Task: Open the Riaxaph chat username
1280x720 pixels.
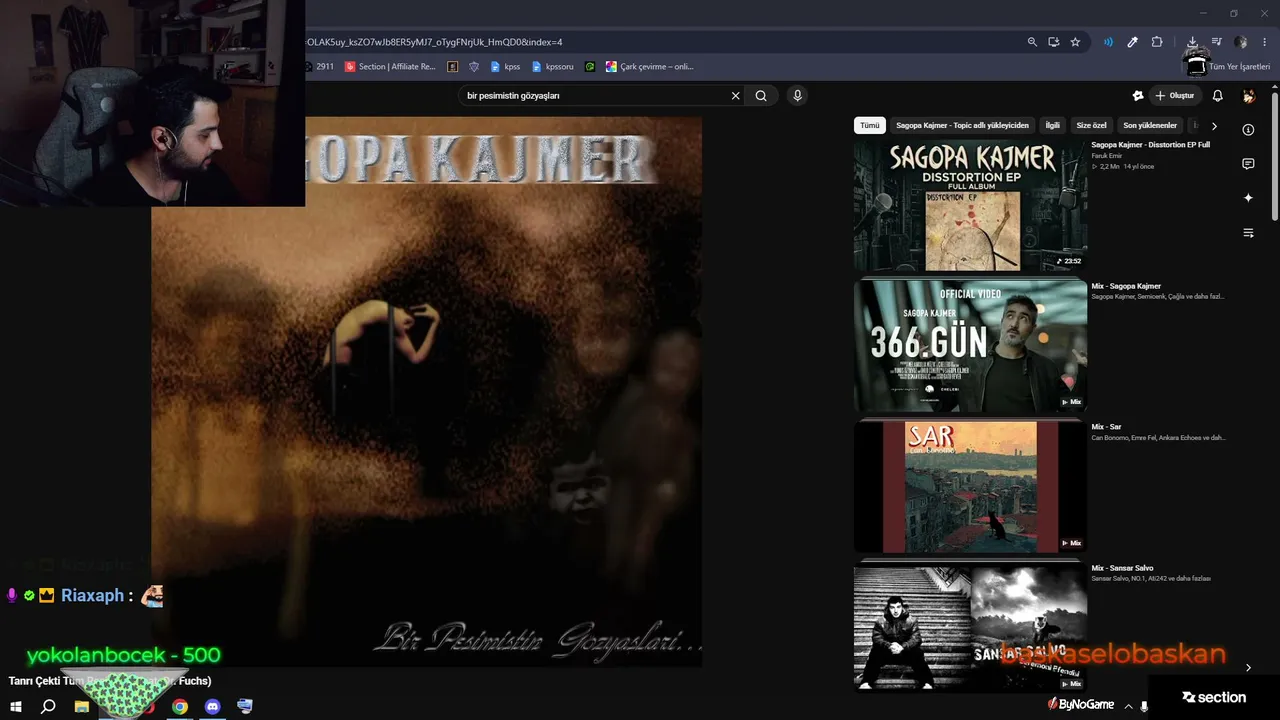Action: coord(92,596)
